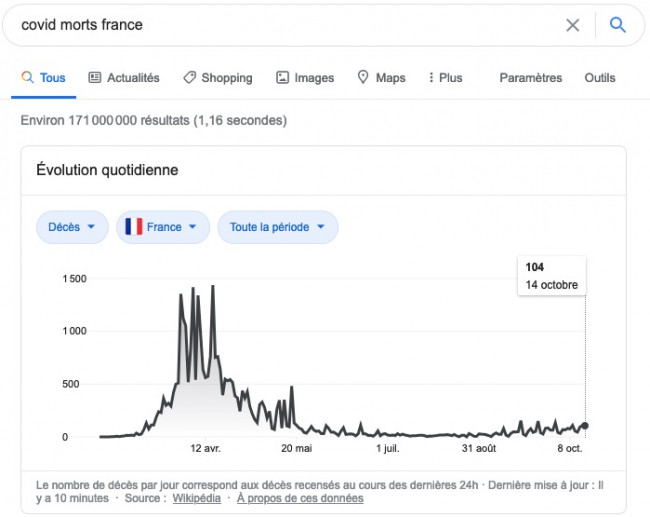Click the 14 octobre data point marker
Image resolution: width=650 pixels, height=517 pixels.
tap(585, 426)
